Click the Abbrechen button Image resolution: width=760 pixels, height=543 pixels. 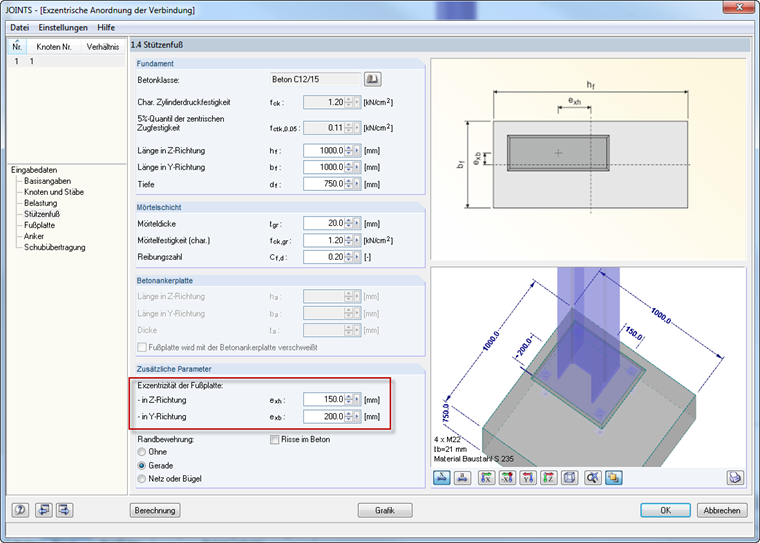[x=722, y=511]
